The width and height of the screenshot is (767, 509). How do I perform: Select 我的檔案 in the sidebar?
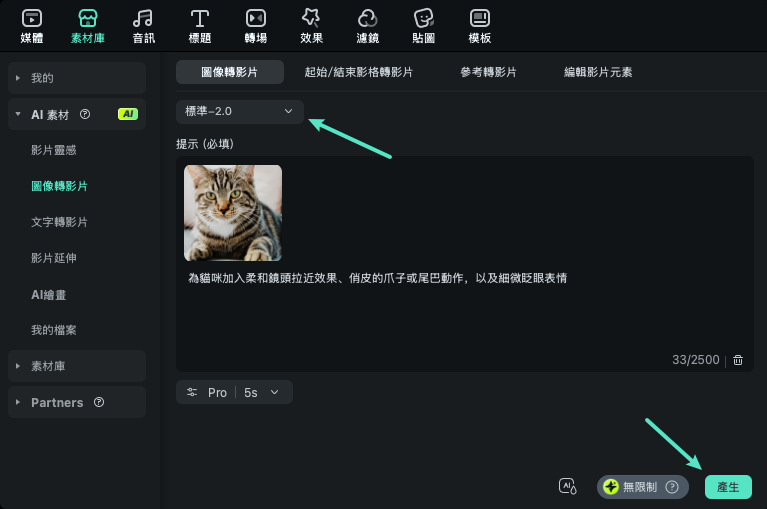54,330
